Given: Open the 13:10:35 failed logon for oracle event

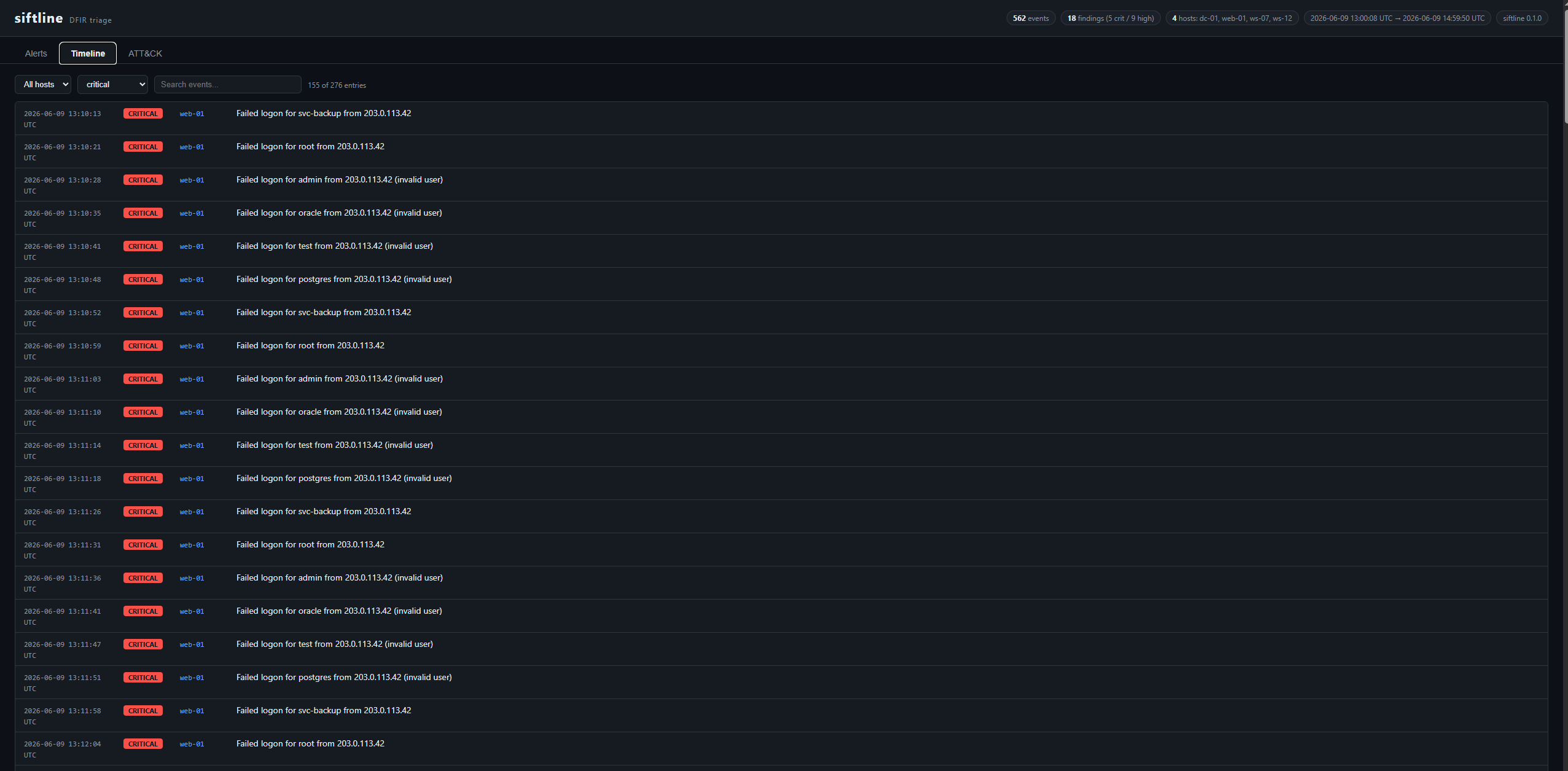Looking at the screenshot, I should click(x=781, y=218).
